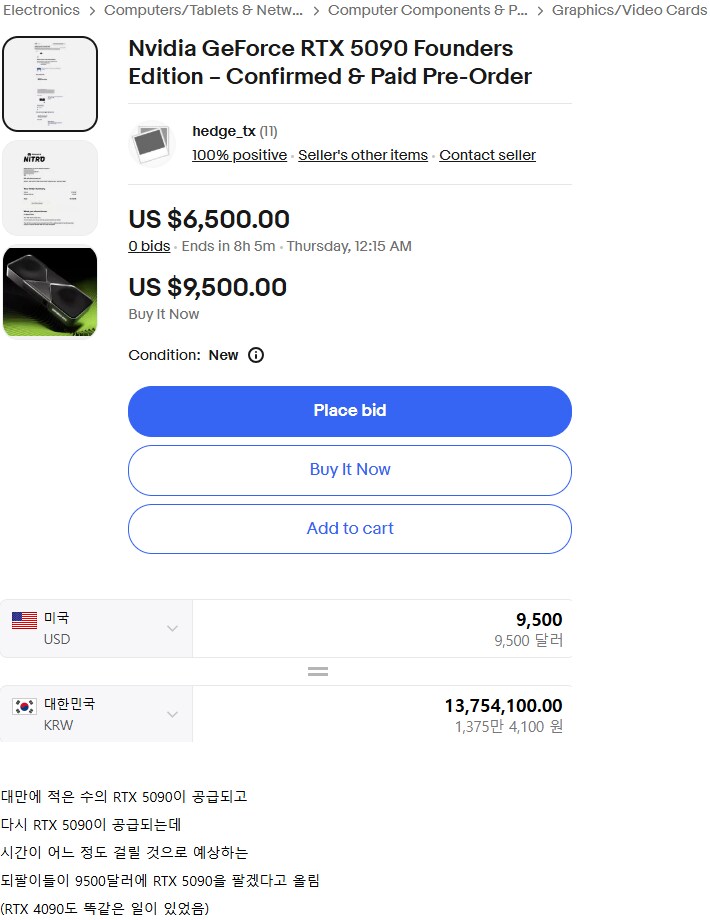Image resolution: width=710 pixels, height=920 pixels.
Task: Open Seller's other items
Action: point(362,155)
